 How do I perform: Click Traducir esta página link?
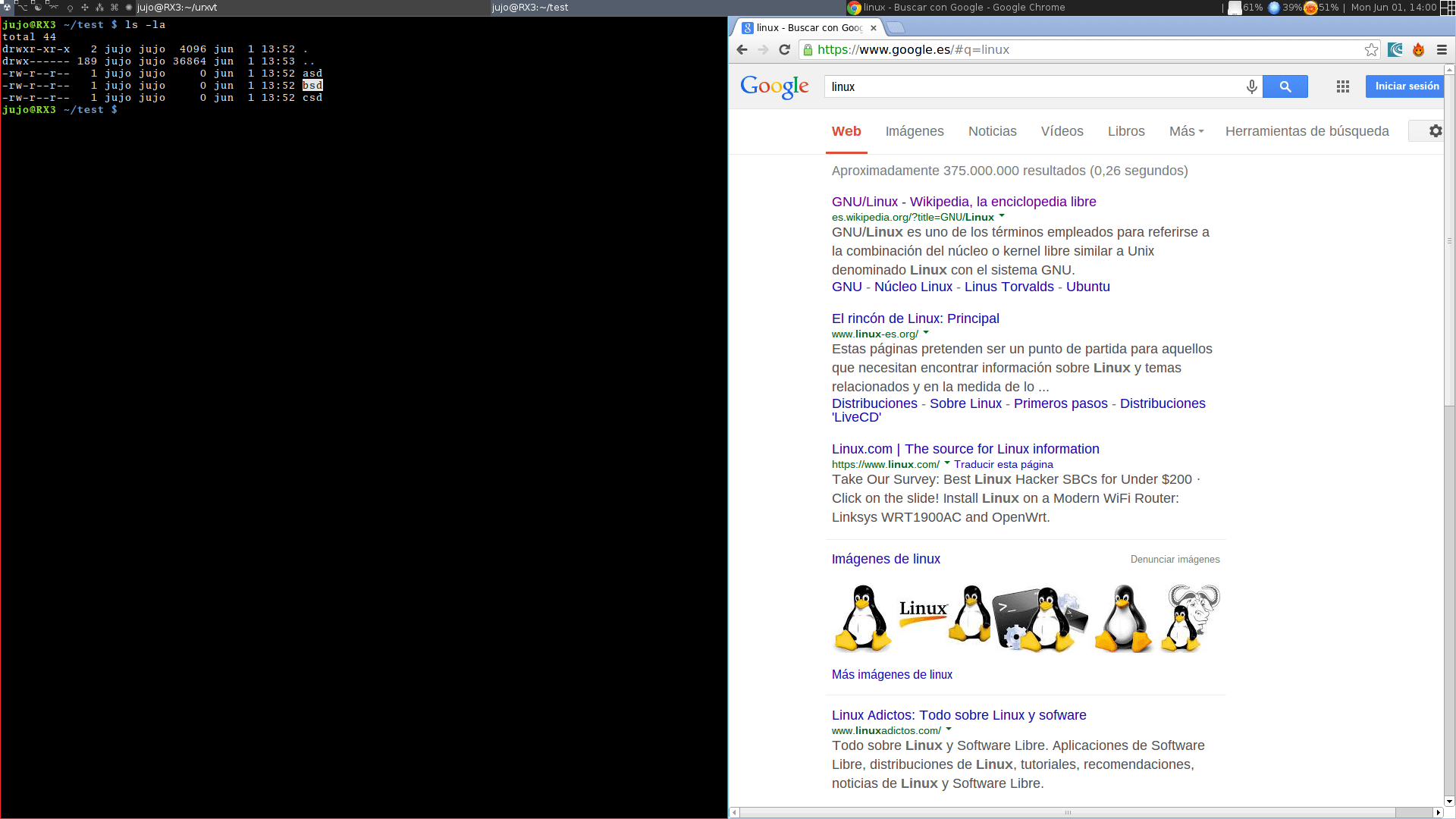coord(1003,464)
